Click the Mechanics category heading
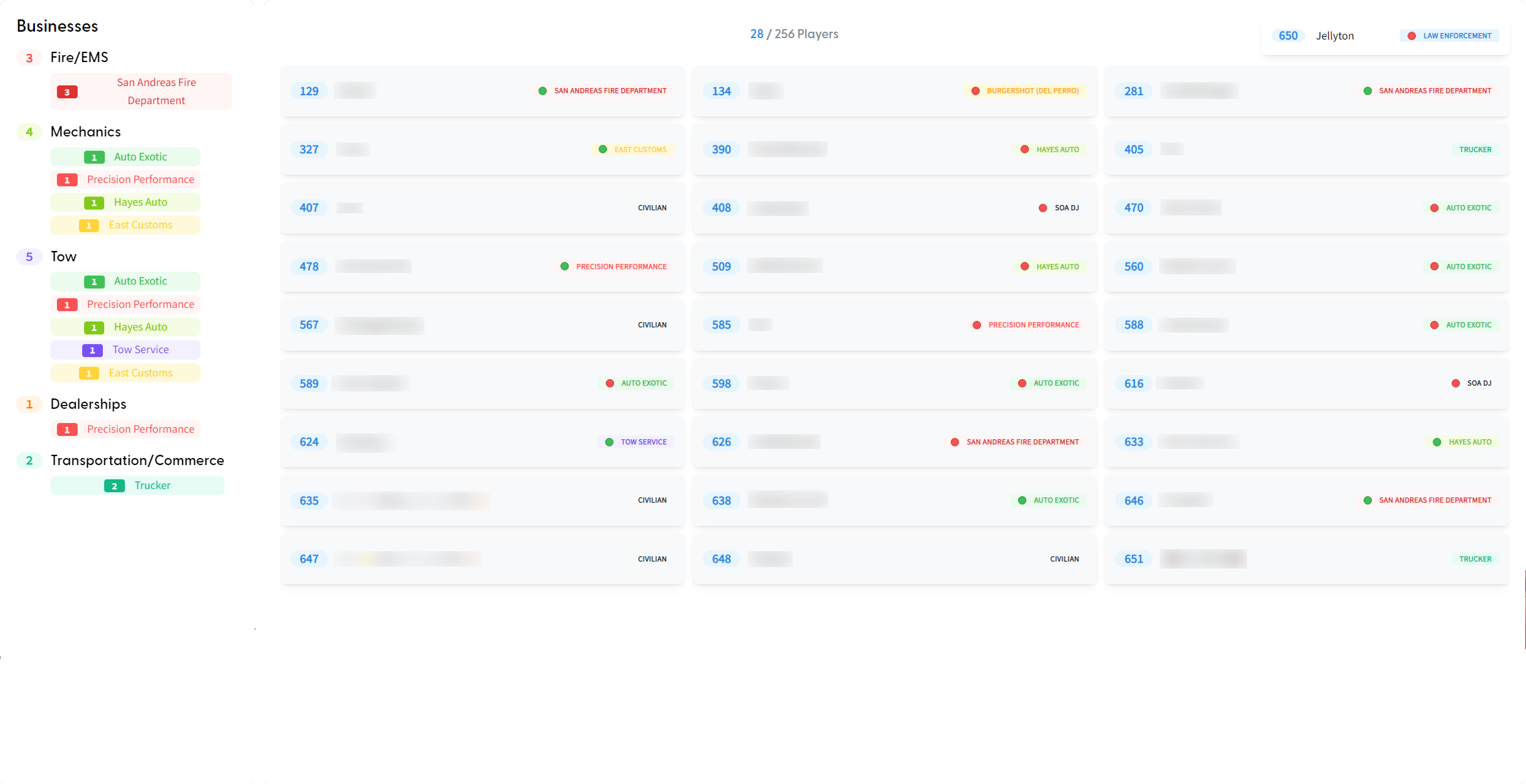 click(x=85, y=132)
